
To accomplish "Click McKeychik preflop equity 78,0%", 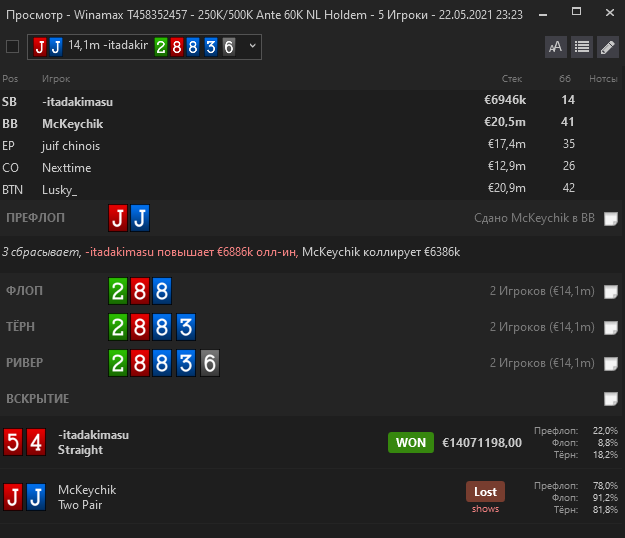I will (x=605, y=485).
